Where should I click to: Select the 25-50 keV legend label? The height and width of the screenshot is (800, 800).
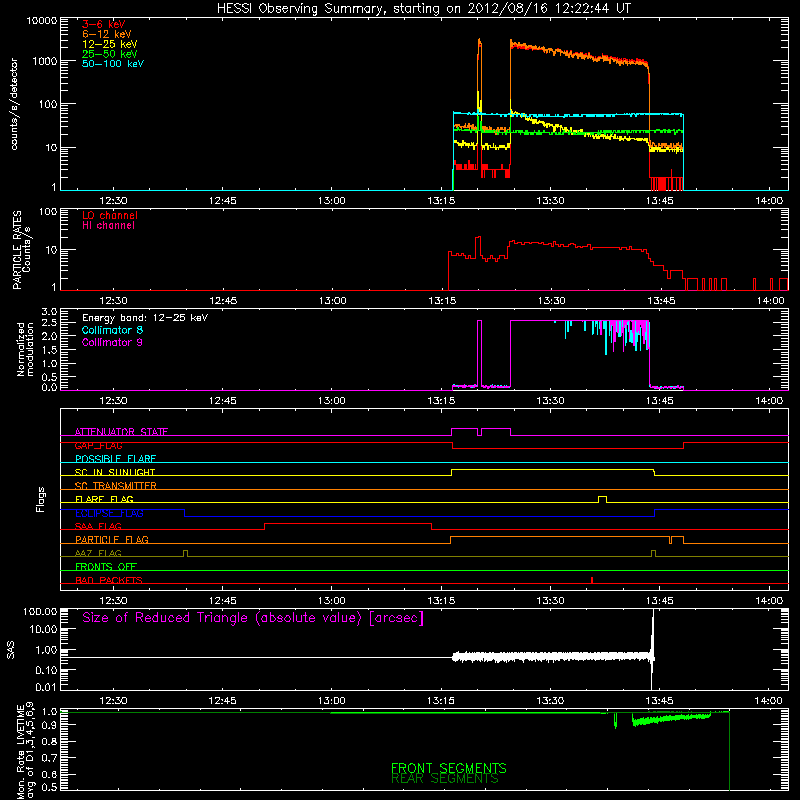pos(110,54)
